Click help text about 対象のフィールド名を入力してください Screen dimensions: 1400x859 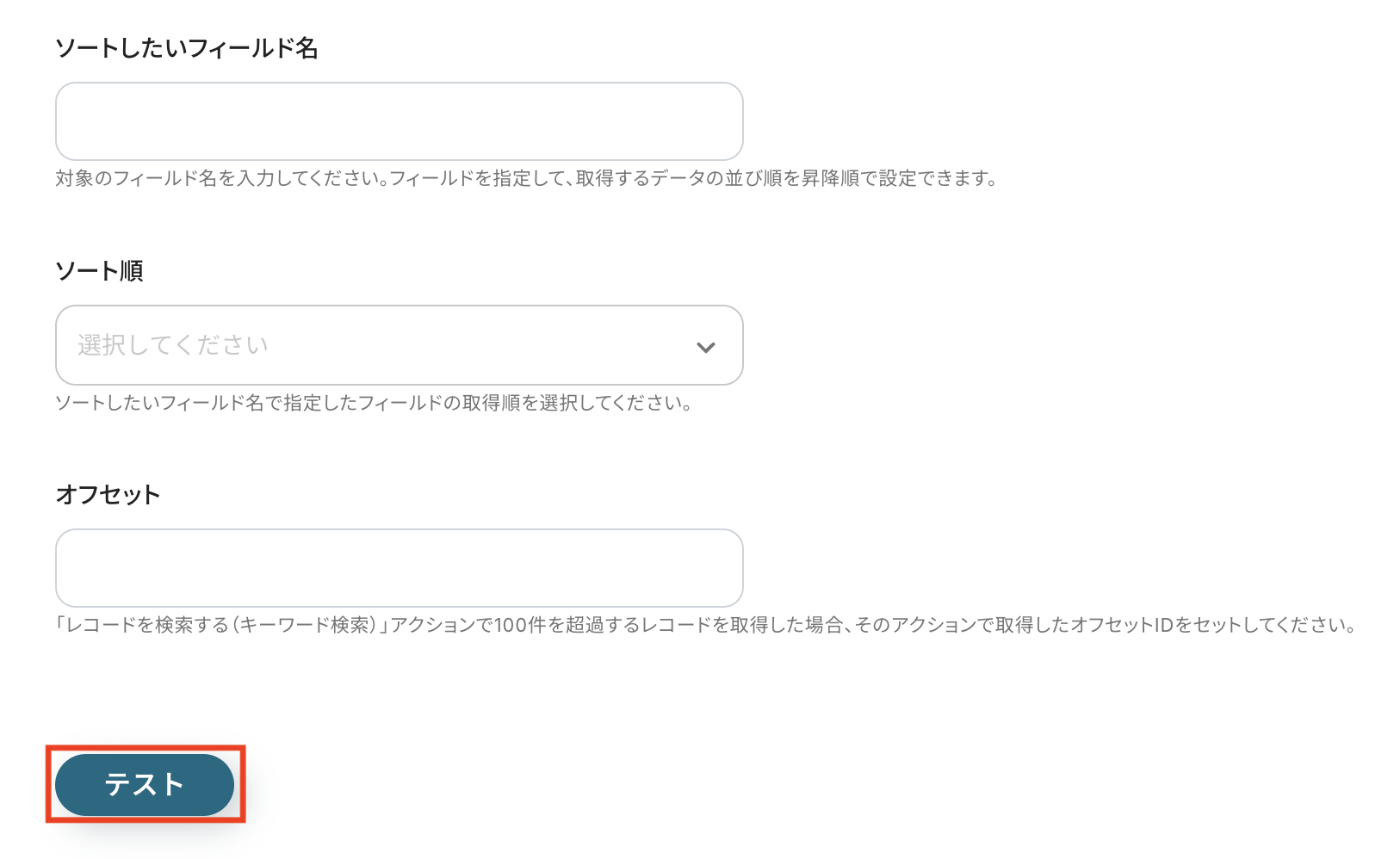[526, 179]
